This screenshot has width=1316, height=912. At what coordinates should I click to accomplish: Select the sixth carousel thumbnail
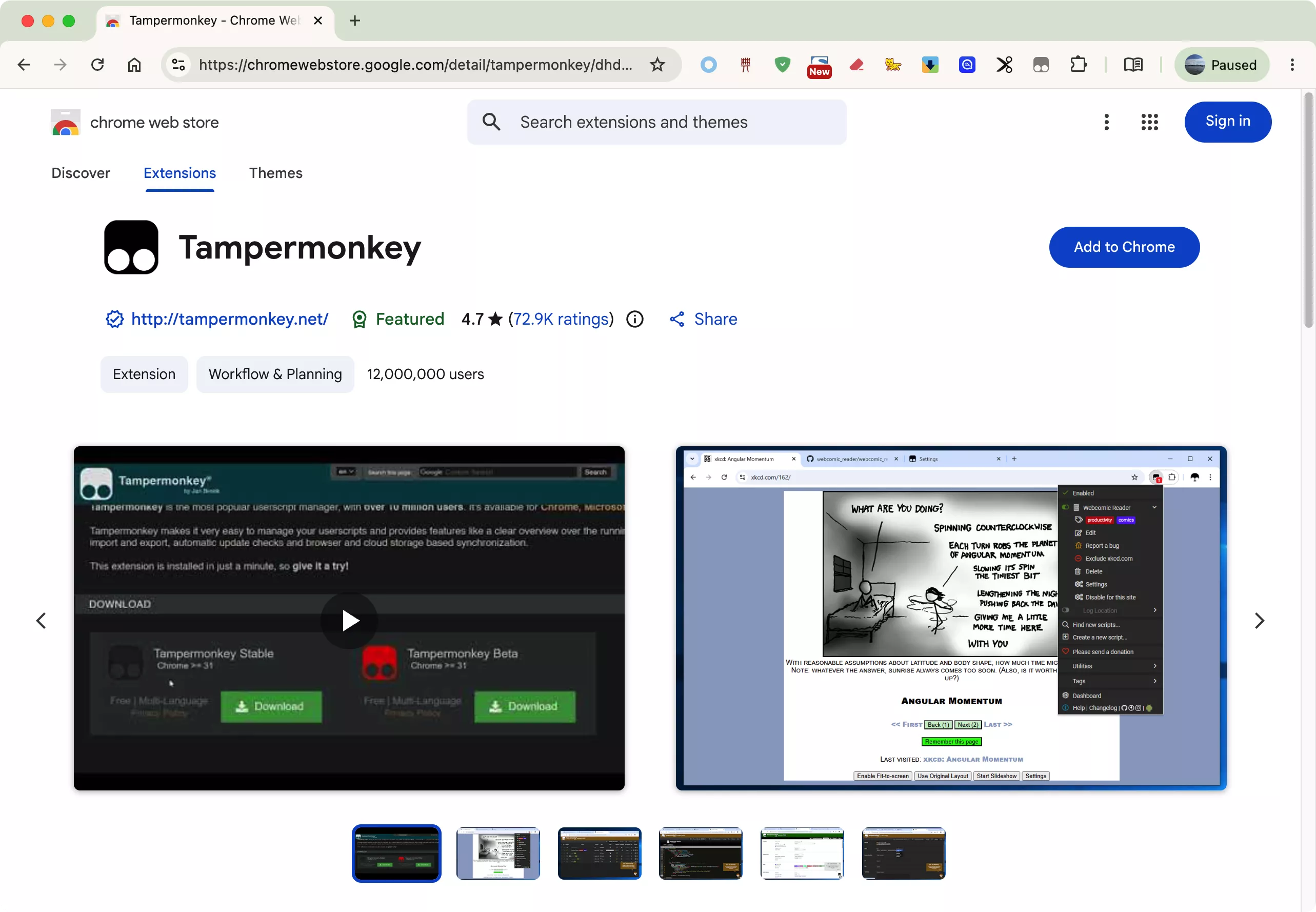click(x=903, y=854)
